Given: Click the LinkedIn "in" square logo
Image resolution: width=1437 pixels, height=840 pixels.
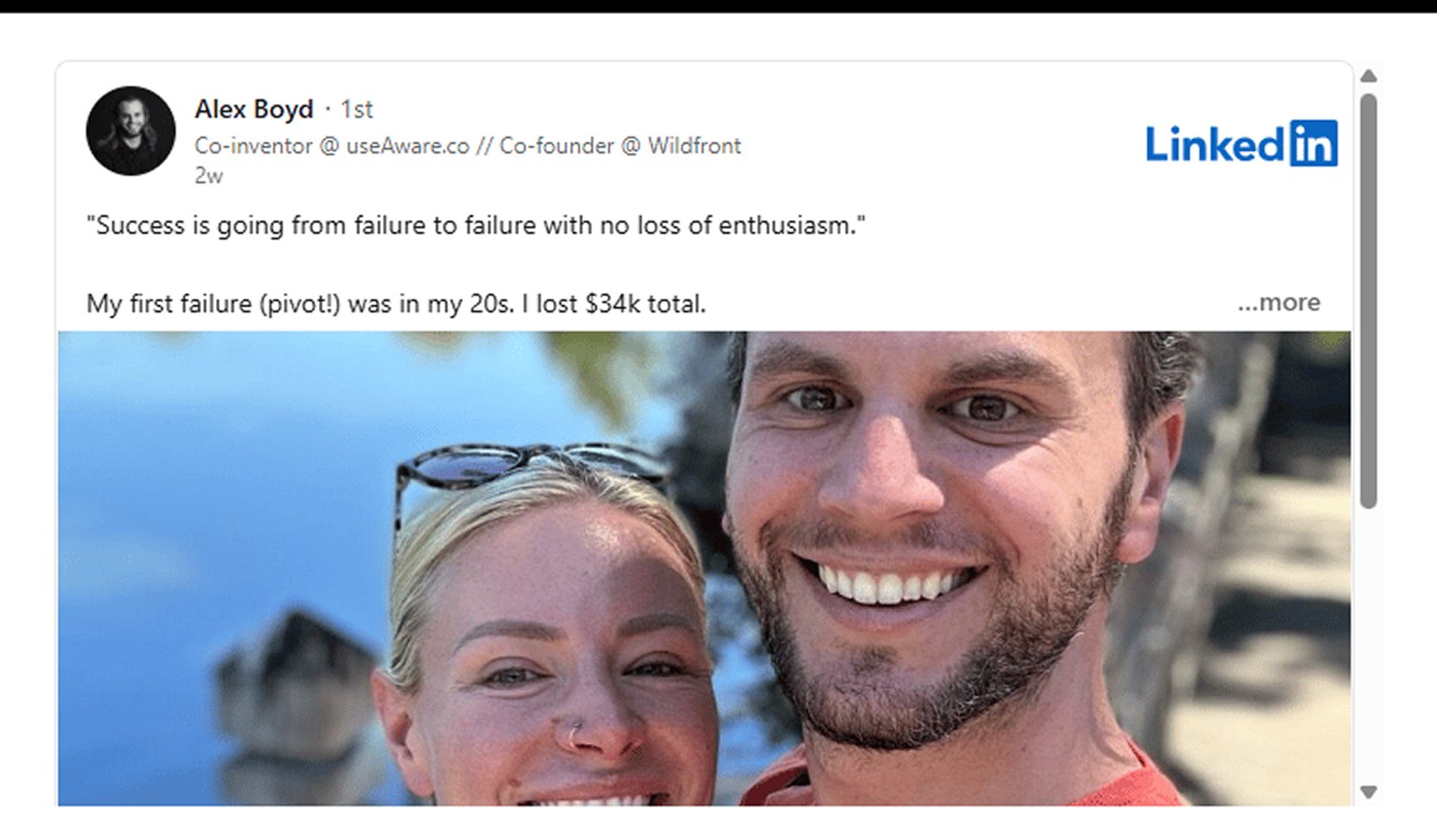Looking at the screenshot, I should tap(1314, 143).
